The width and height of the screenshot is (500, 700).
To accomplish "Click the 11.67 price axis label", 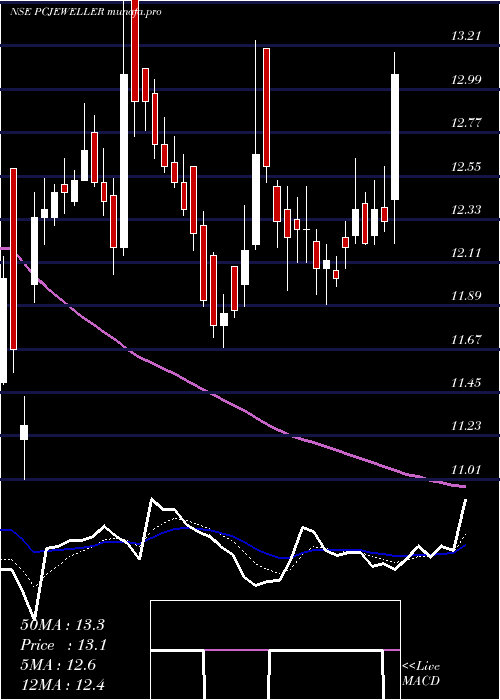I will point(466,340).
